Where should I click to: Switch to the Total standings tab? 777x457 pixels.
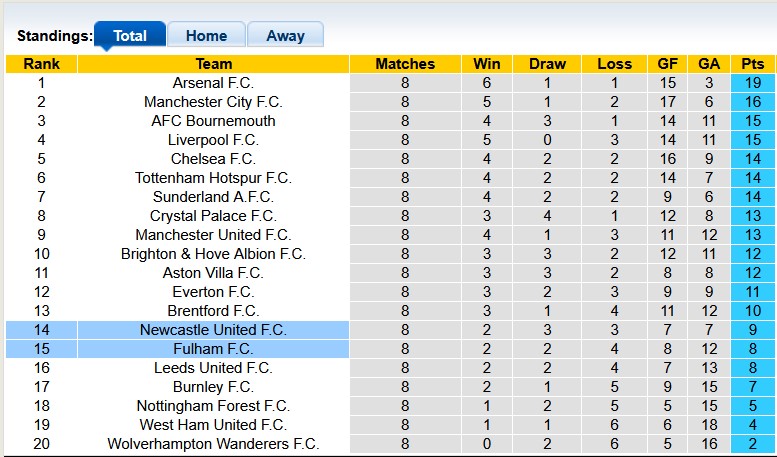[x=130, y=36]
